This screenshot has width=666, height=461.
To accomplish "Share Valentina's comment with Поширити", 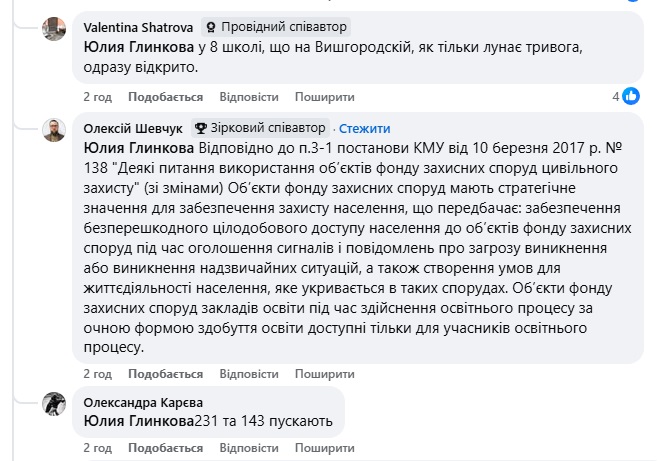I will 324,97.
